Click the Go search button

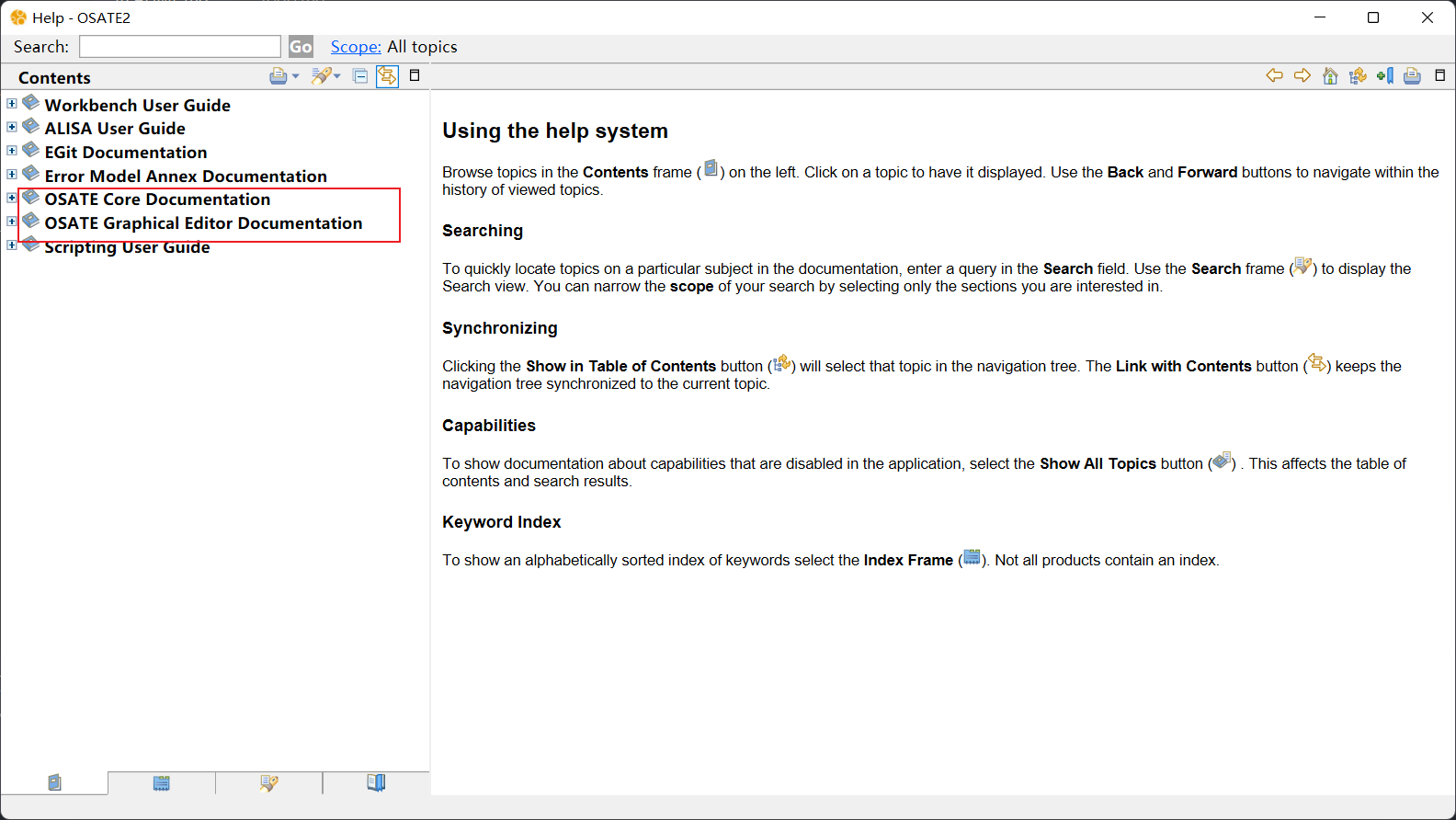pyautogui.click(x=301, y=47)
